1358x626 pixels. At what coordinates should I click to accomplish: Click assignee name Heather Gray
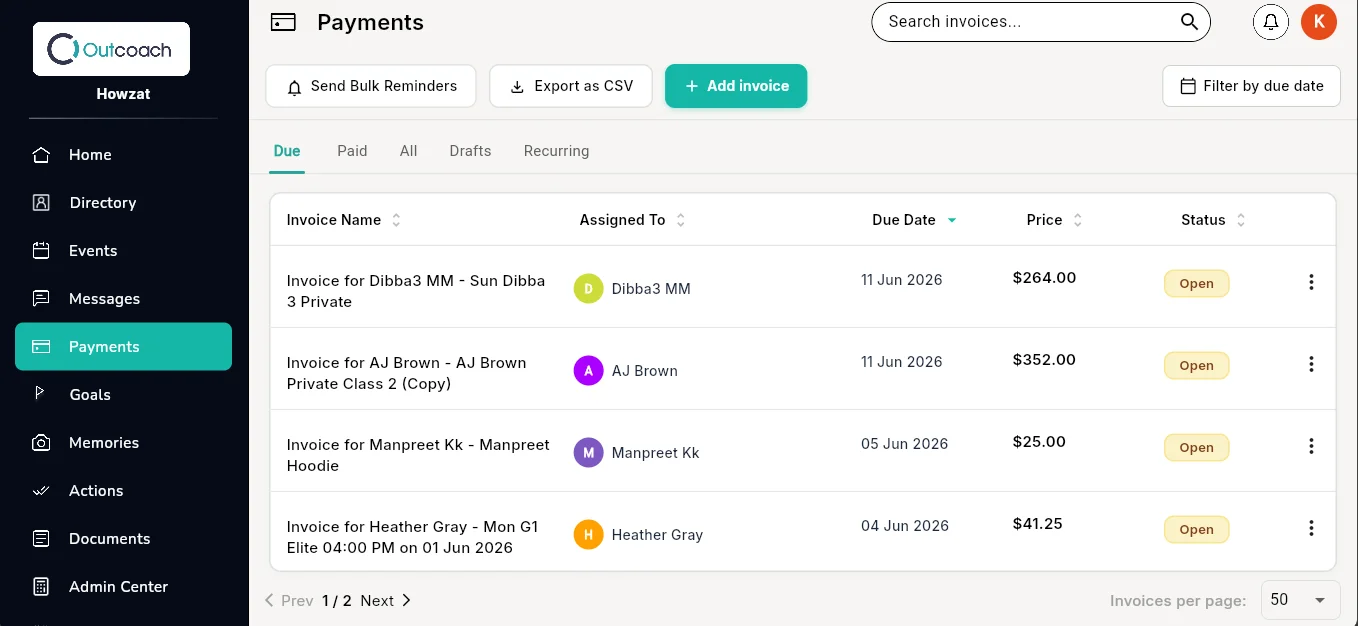[x=657, y=535]
